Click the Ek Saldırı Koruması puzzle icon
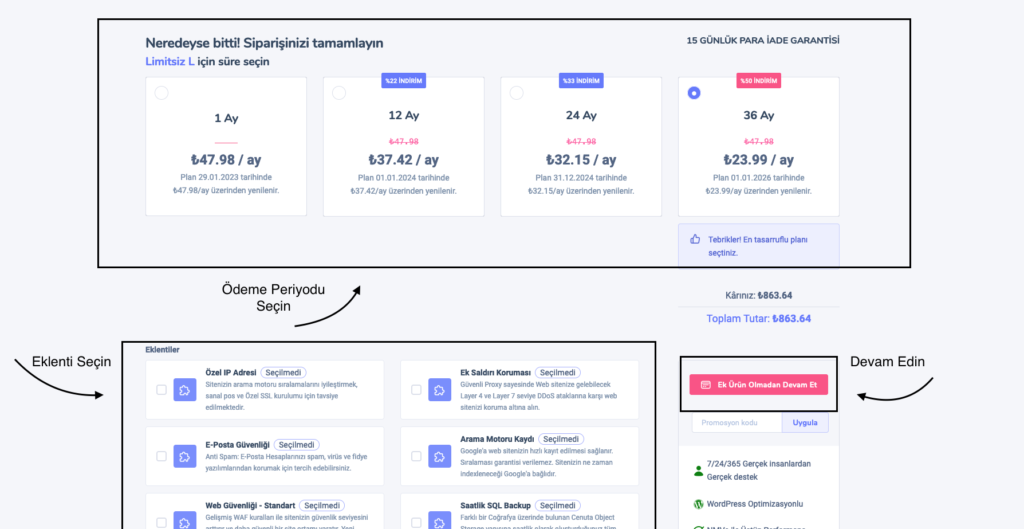This screenshot has height=529, width=1024. click(x=440, y=390)
